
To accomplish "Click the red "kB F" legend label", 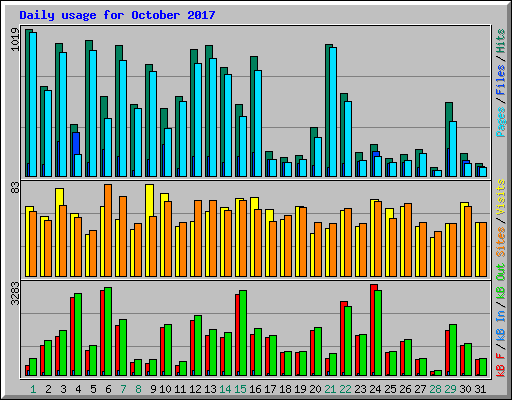I will [501, 364].
